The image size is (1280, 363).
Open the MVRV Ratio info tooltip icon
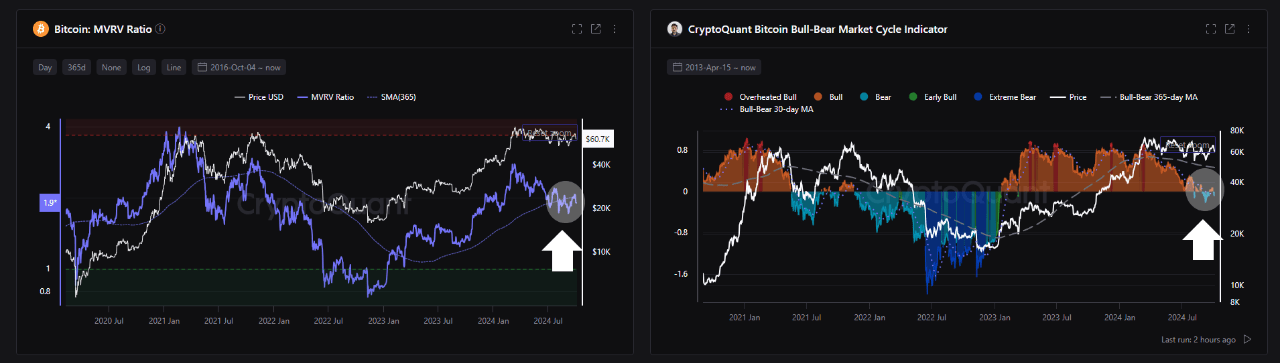point(161,29)
